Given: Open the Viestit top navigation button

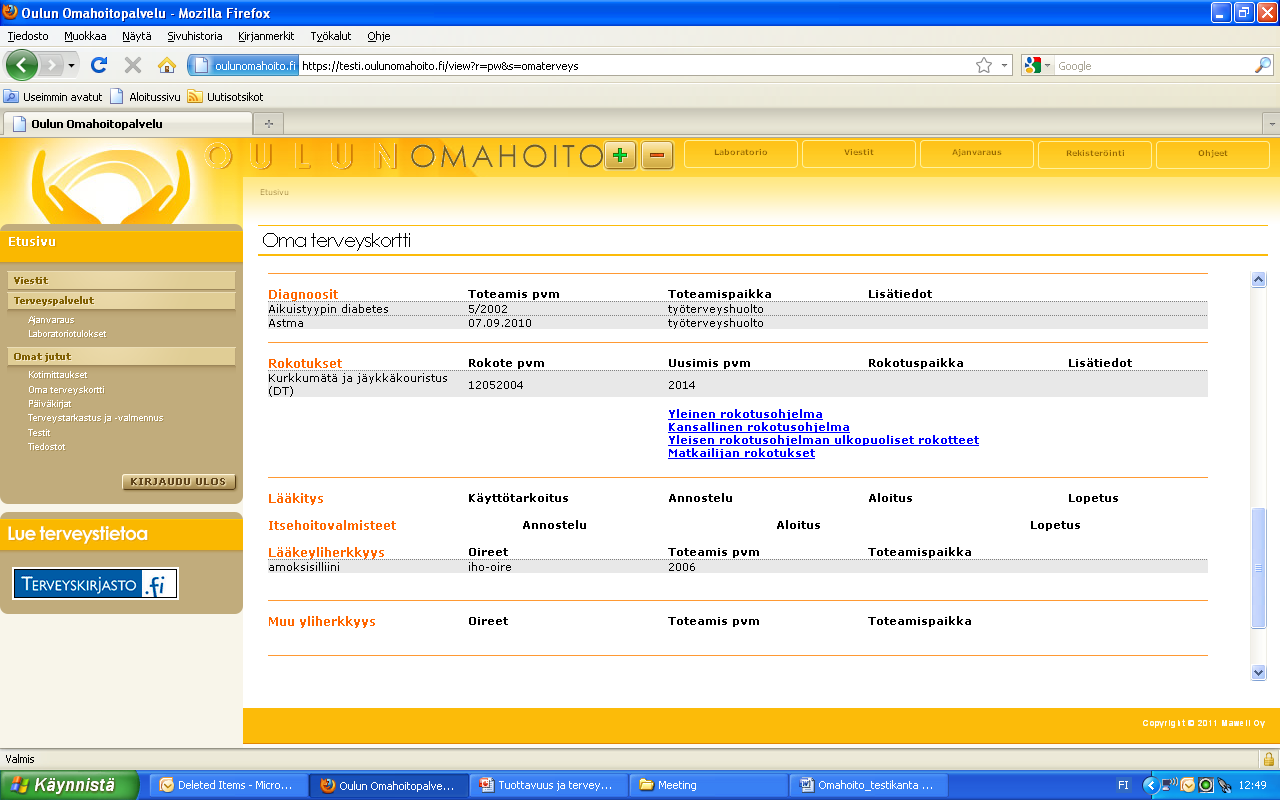Looking at the screenshot, I should tap(859, 154).
